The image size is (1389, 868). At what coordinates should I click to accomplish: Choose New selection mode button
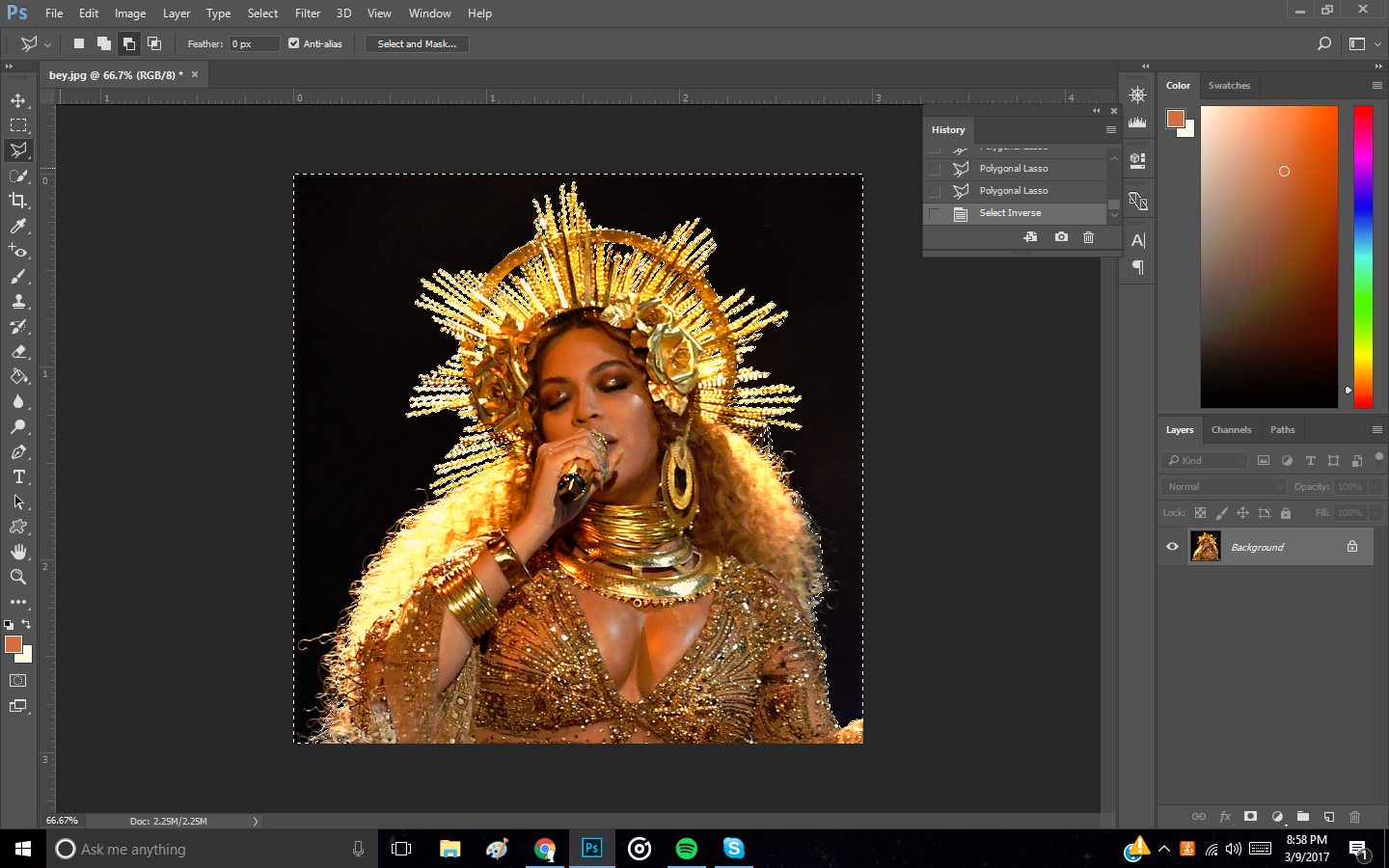[x=79, y=43]
